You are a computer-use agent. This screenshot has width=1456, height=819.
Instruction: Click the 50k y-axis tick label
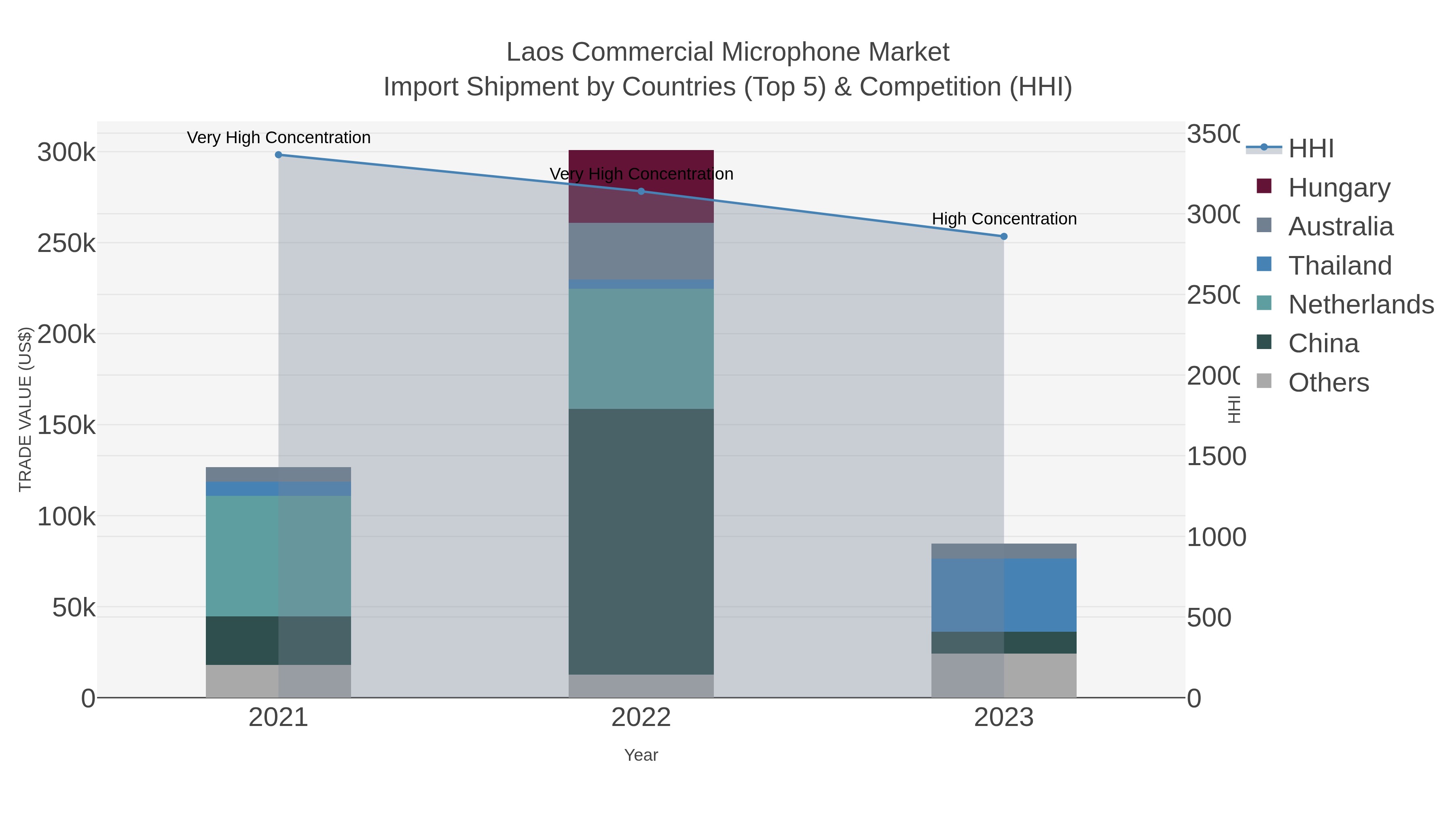tap(74, 607)
